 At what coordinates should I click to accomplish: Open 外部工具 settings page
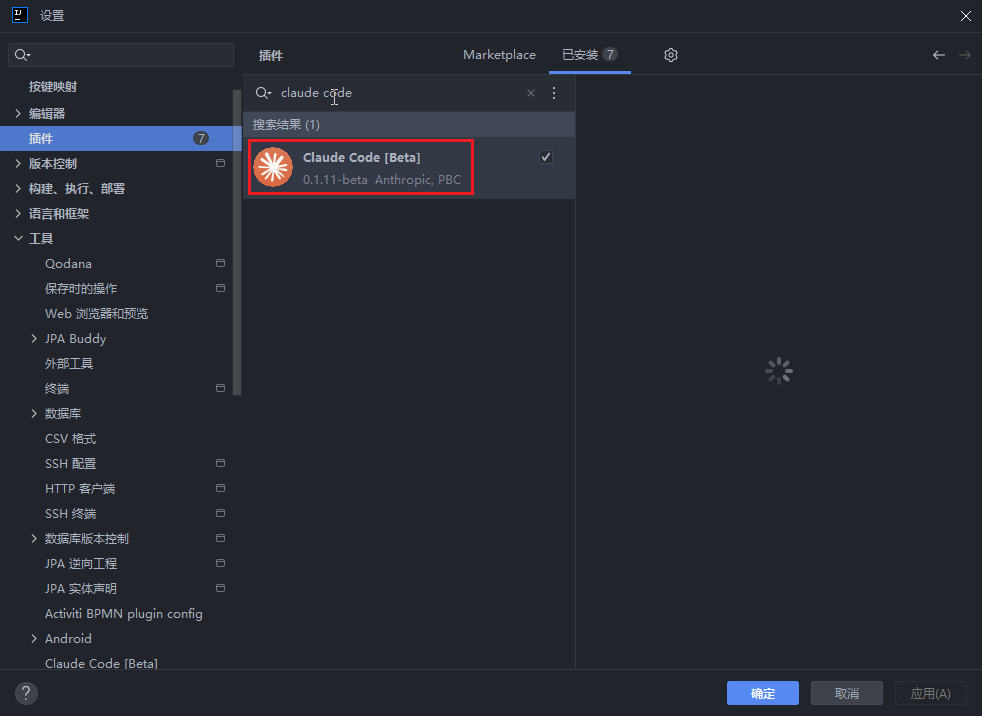[x=69, y=363]
